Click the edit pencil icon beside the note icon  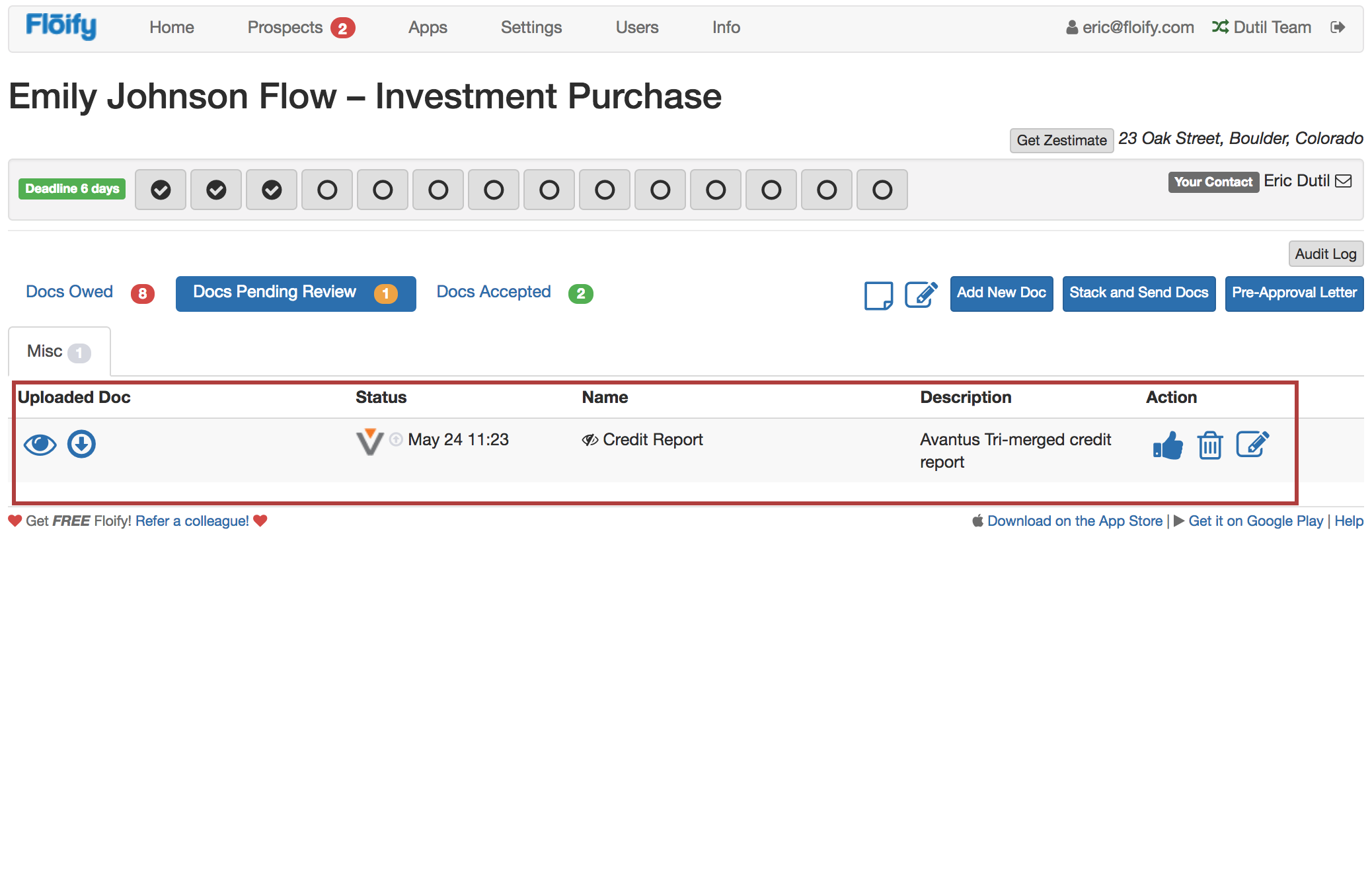[x=921, y=295]
